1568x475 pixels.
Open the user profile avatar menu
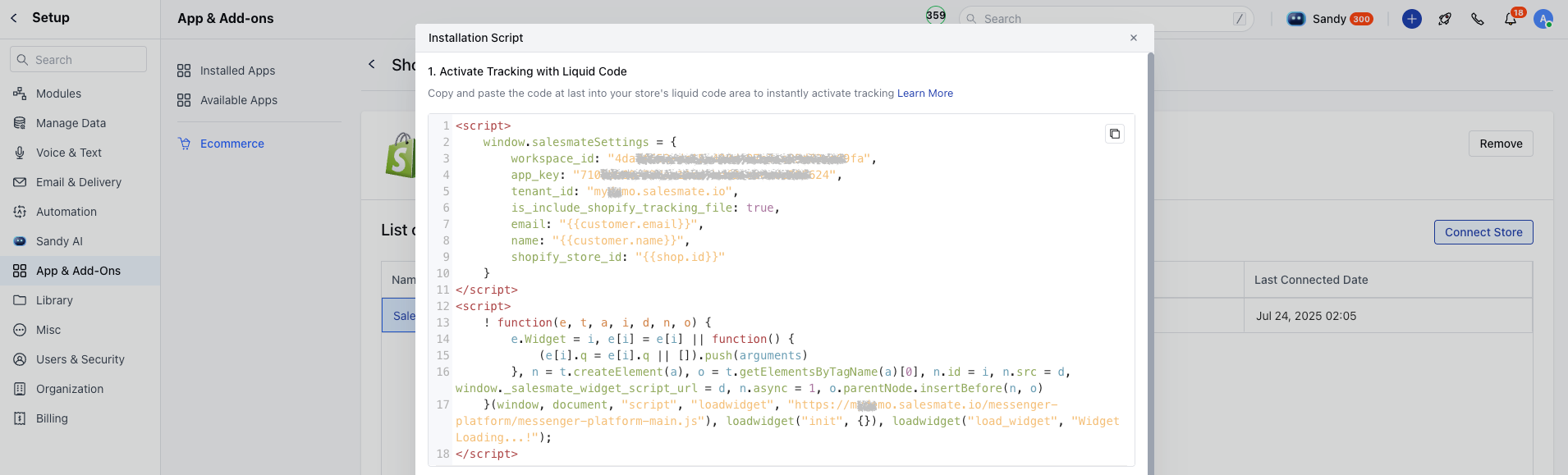click(1543, 19)
